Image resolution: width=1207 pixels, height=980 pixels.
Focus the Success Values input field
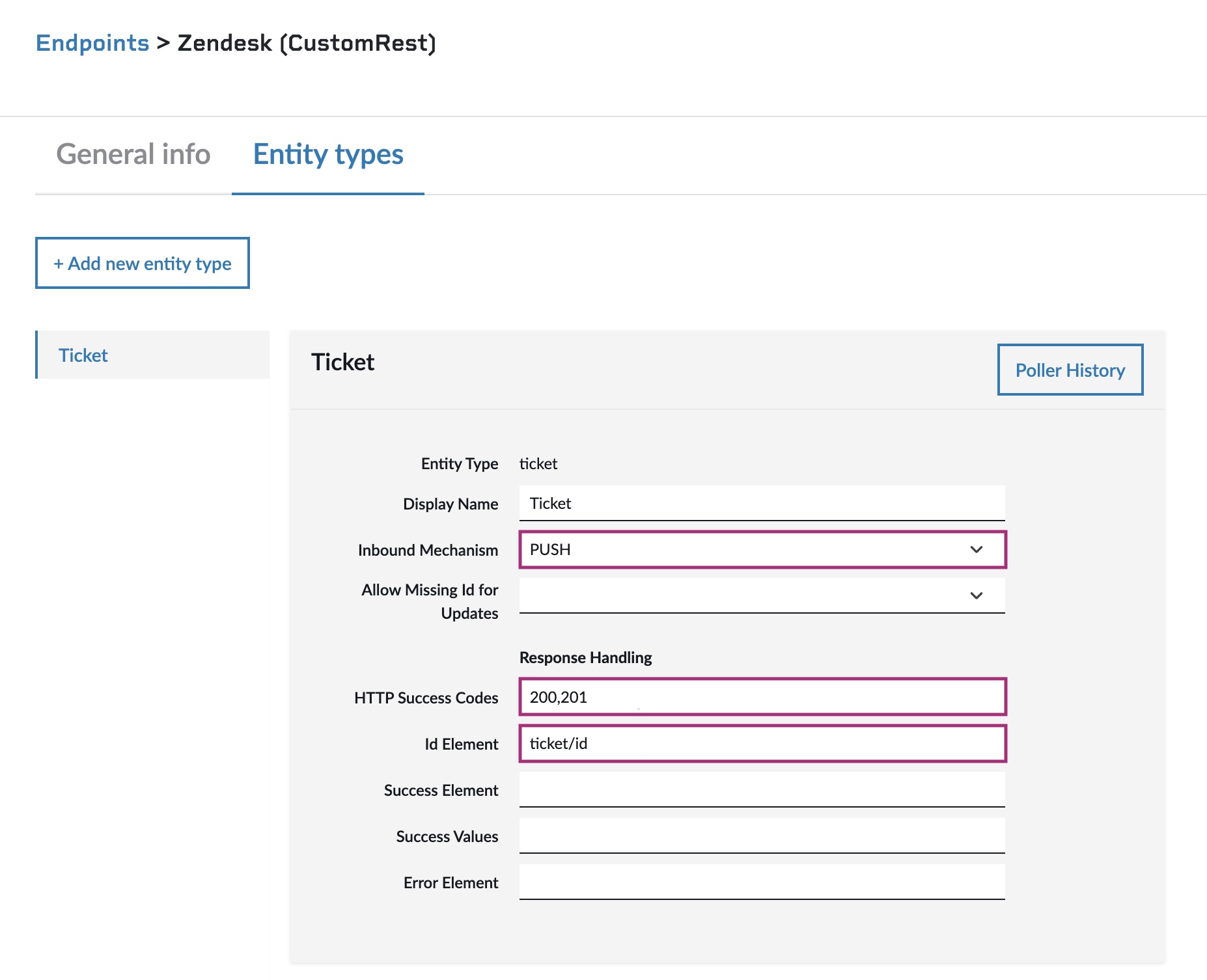point(762,836)
